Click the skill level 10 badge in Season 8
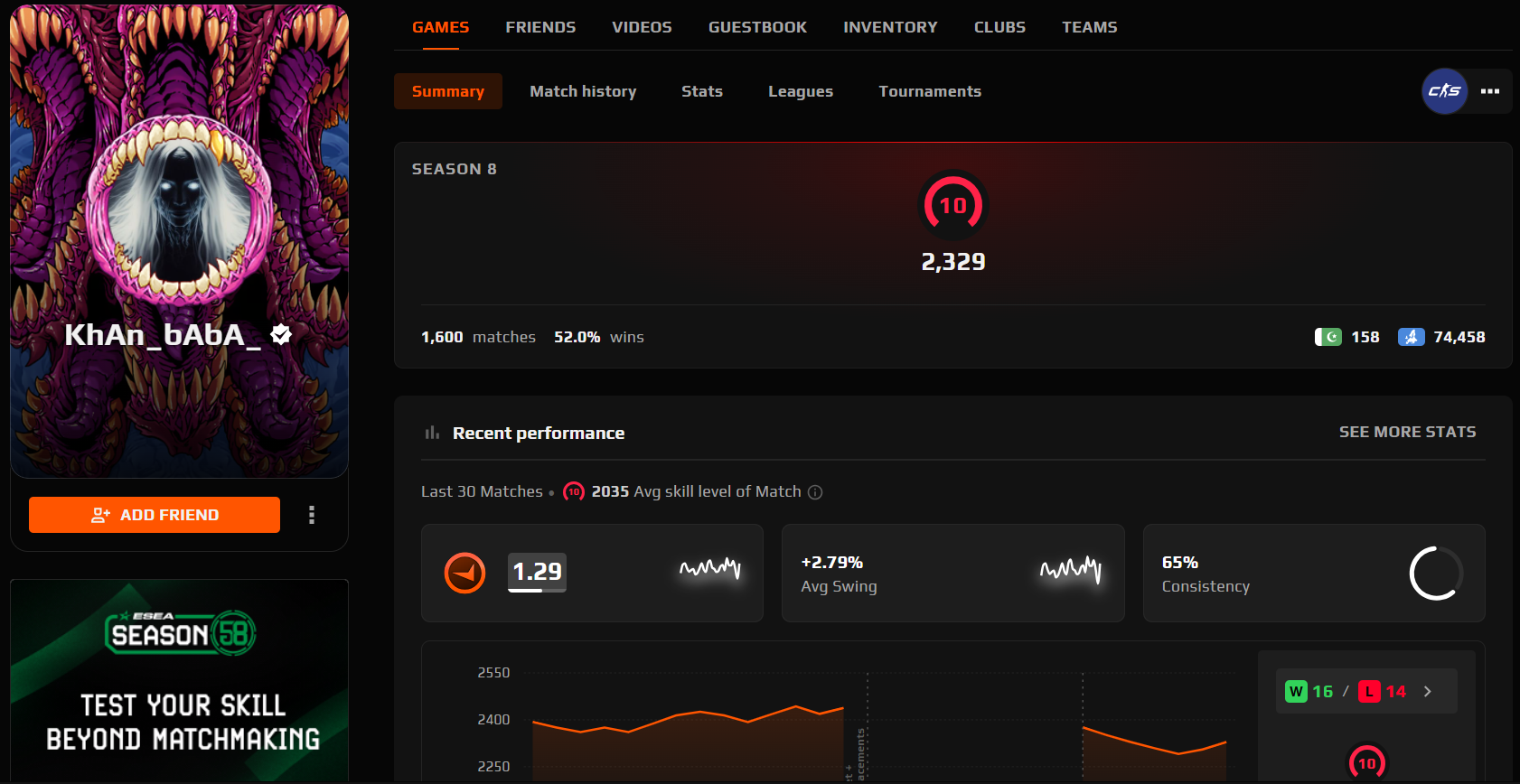Screen dimensions: 1520x784 952,205
